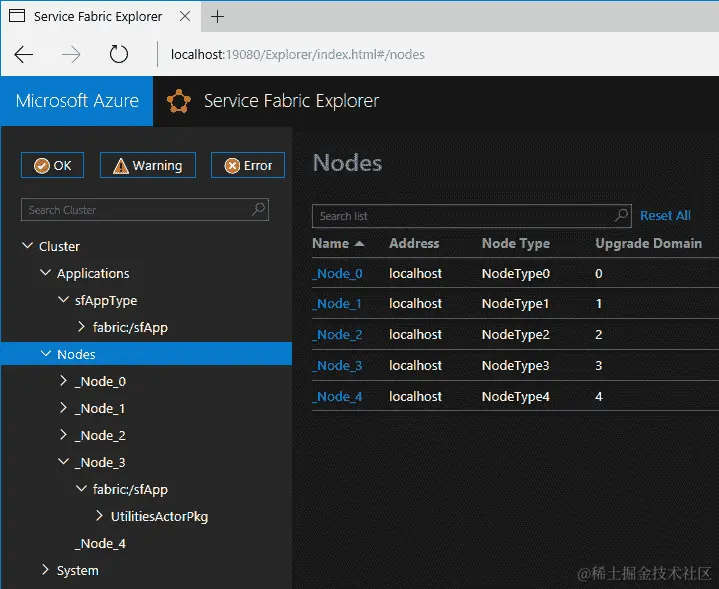Select Applications label in the tree
This screenshot has height=589, width=719.
93,273
